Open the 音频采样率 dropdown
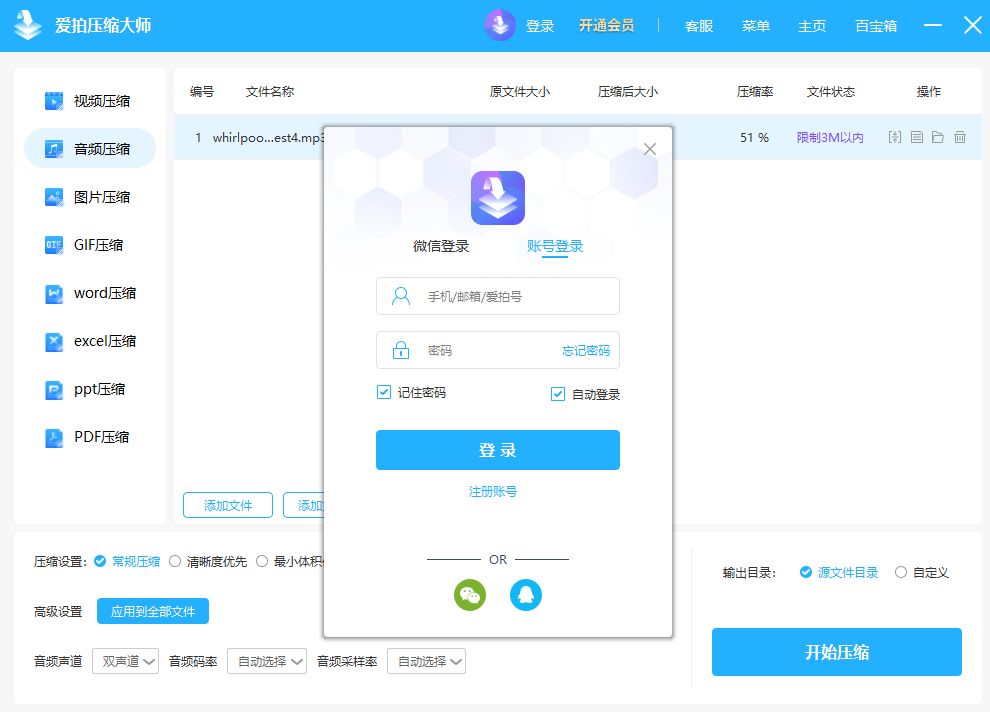Viewport: 990px width, 712px height. [x=426, y=661]
